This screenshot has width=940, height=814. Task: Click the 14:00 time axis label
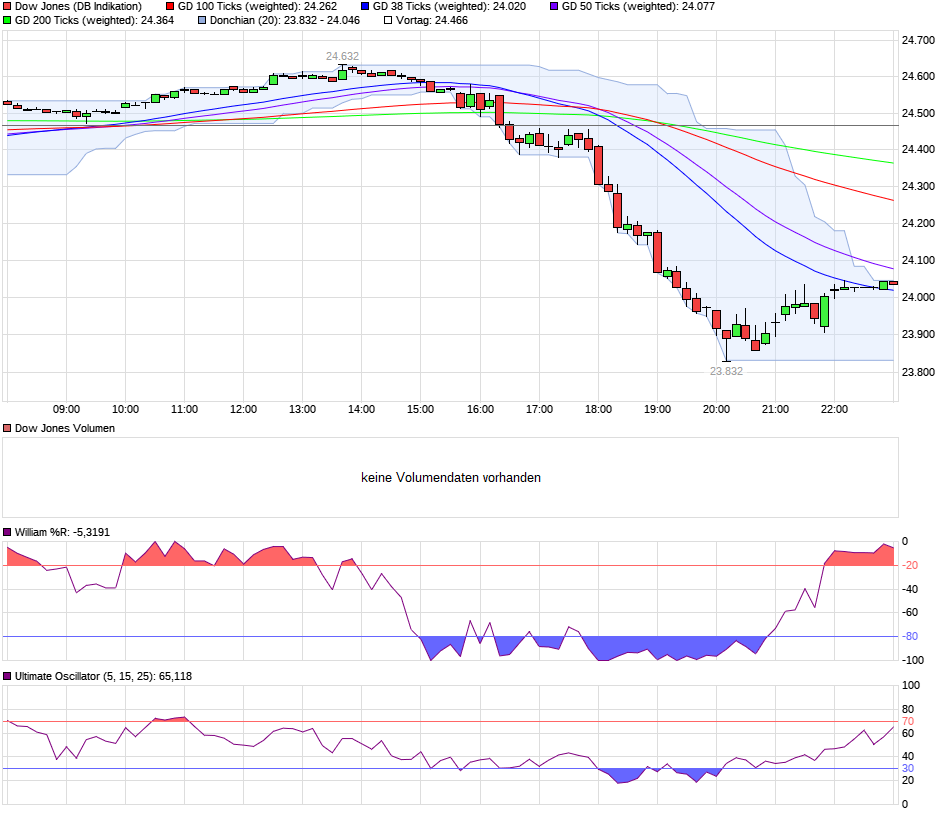[x=361, y=409]
